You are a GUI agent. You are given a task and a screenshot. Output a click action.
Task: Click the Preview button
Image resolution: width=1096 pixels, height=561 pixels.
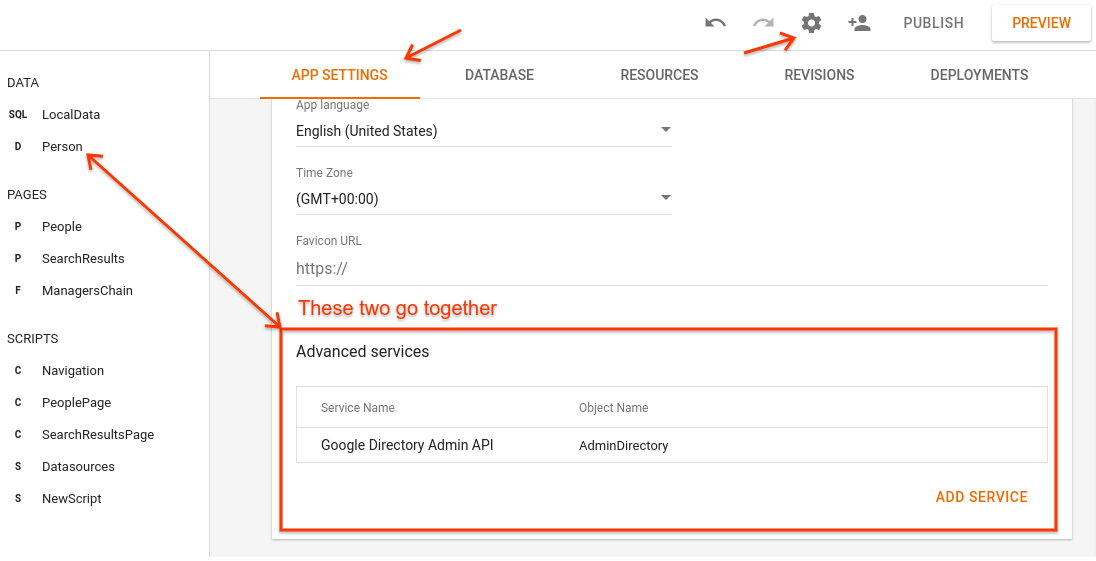tap(1041, 23)
